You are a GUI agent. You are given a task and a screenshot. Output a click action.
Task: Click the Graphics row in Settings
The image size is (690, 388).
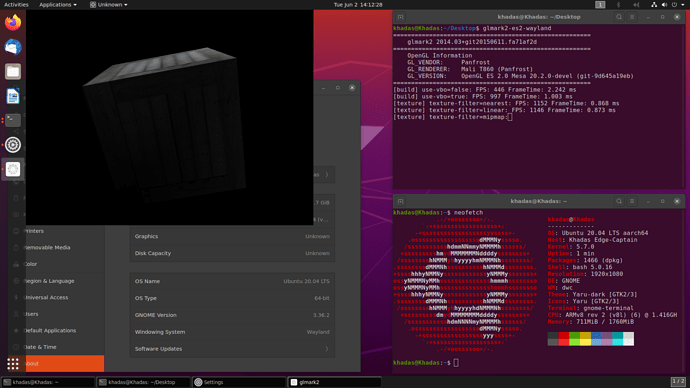[232, 237]
